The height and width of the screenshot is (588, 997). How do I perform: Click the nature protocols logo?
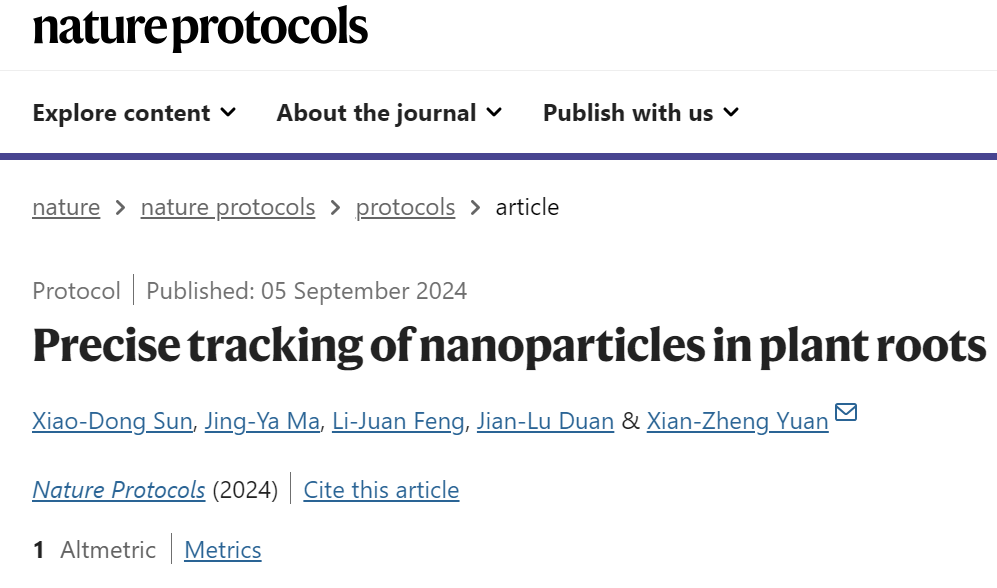pyautogui.click(x=200, y=28)
